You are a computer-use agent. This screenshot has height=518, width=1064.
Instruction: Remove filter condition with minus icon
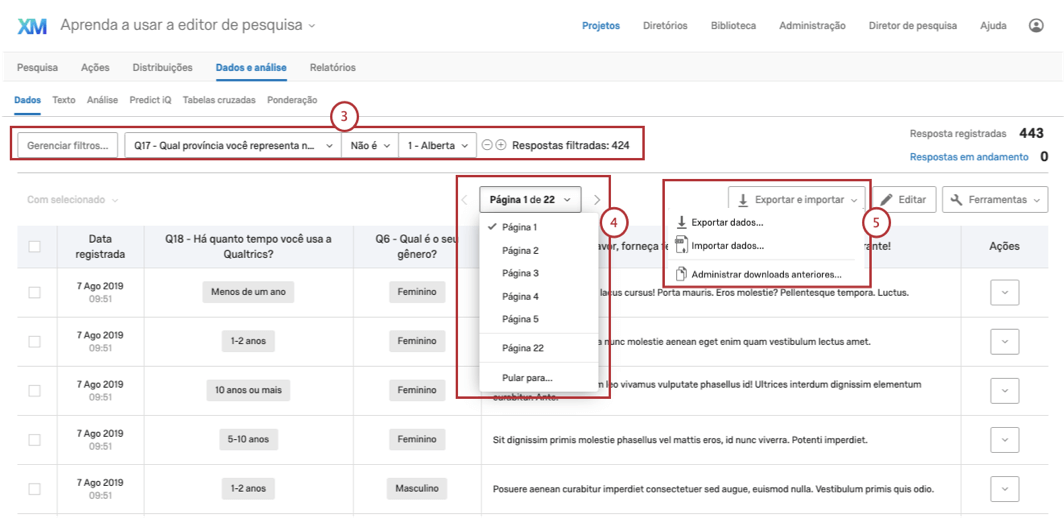tap(487, 145)
